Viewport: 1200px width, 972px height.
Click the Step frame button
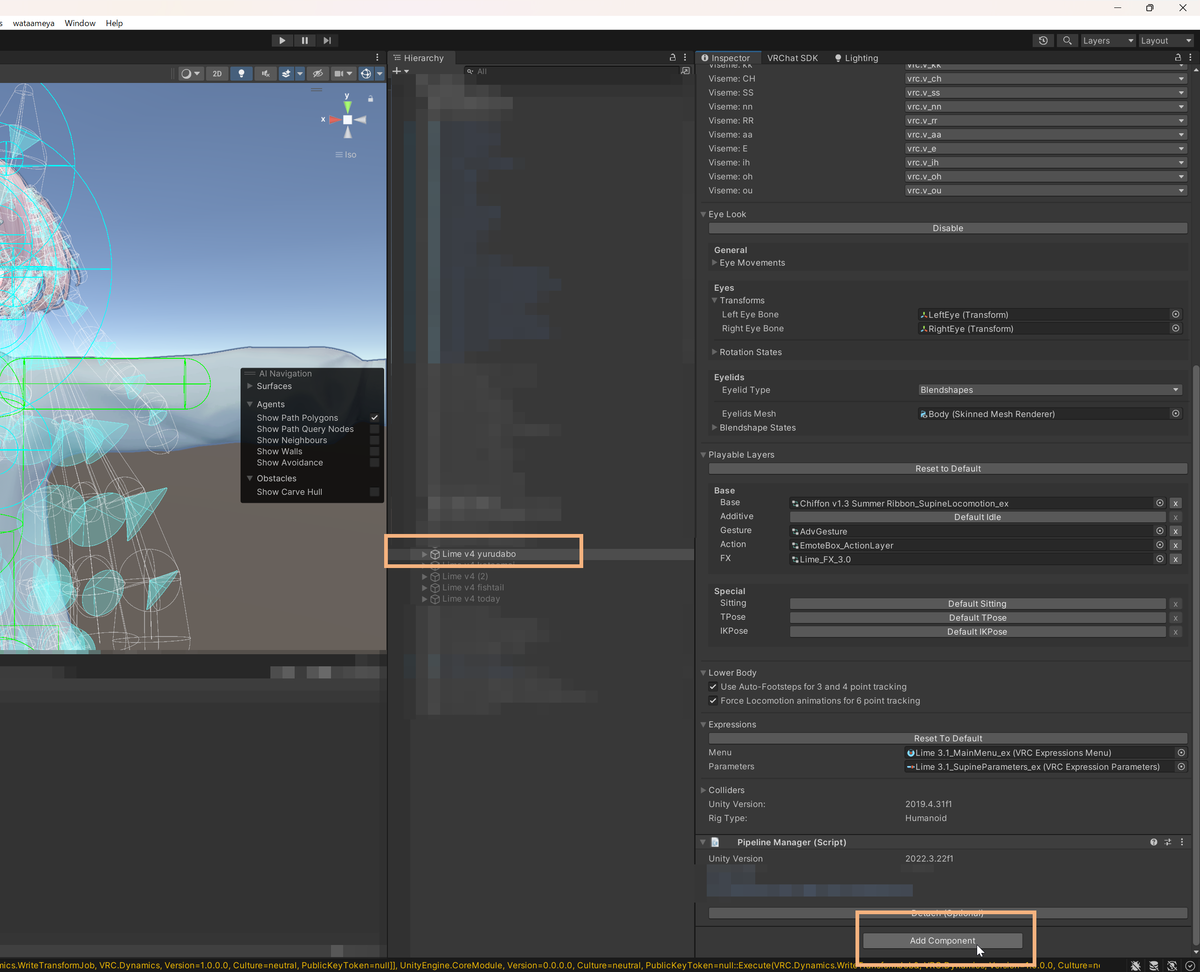tap(327, 40)
